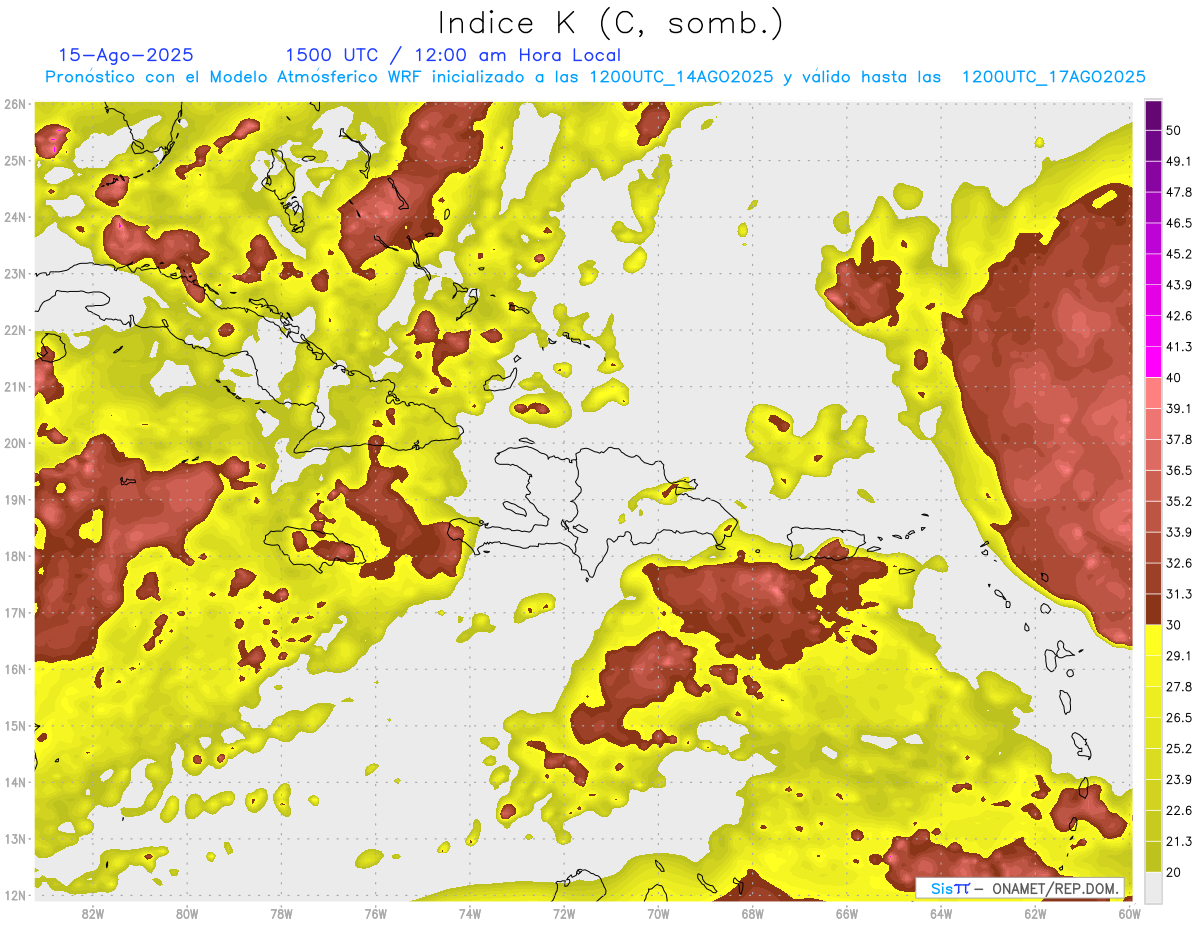
Task: Click the 22N latitude label
Action: click(15, 330)
